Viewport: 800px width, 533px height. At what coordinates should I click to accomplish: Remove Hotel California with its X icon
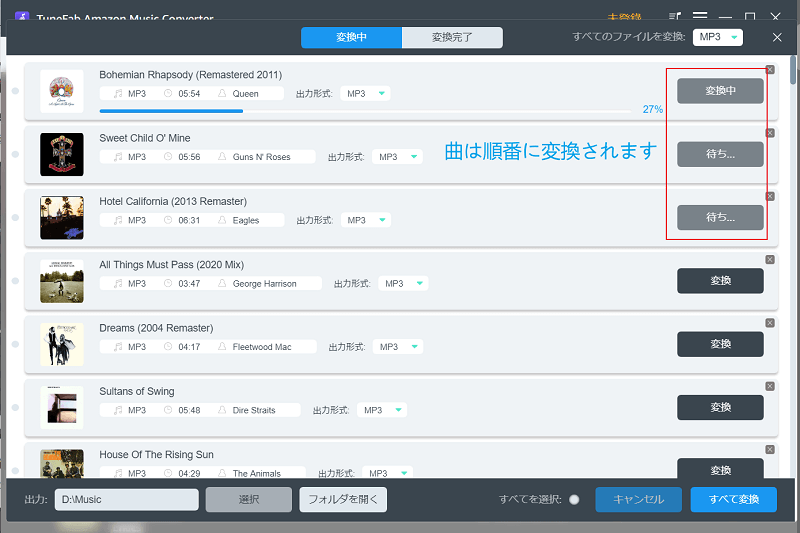pyautogui.click(x=770, y=196)
